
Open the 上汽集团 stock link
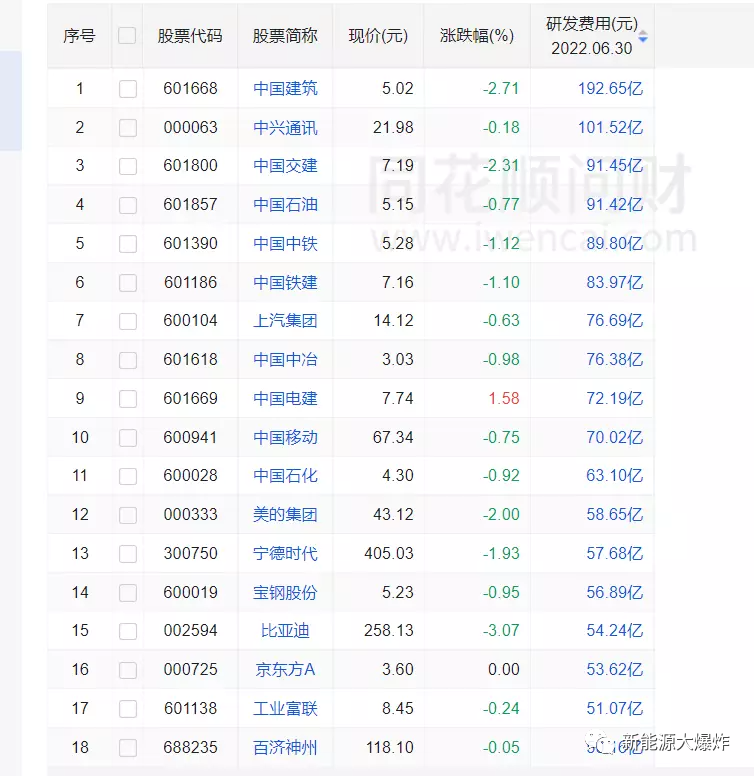285,321
